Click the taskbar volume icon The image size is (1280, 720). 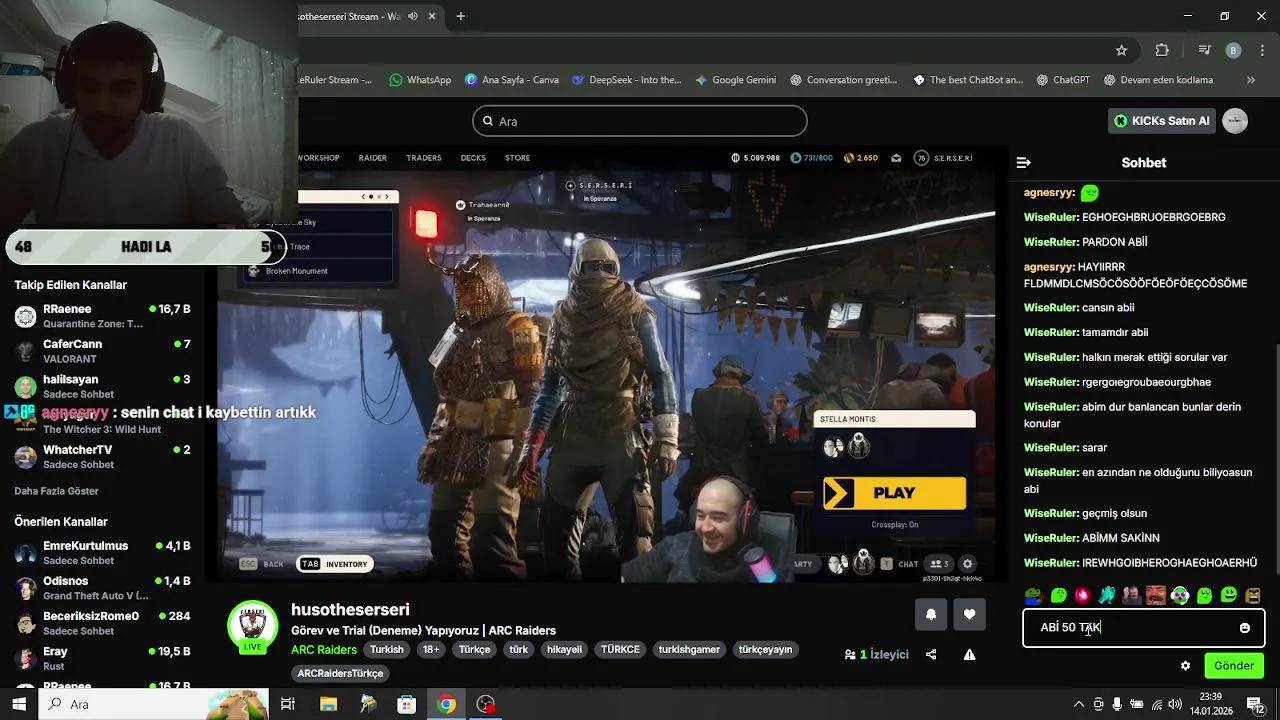point(1175,705)
